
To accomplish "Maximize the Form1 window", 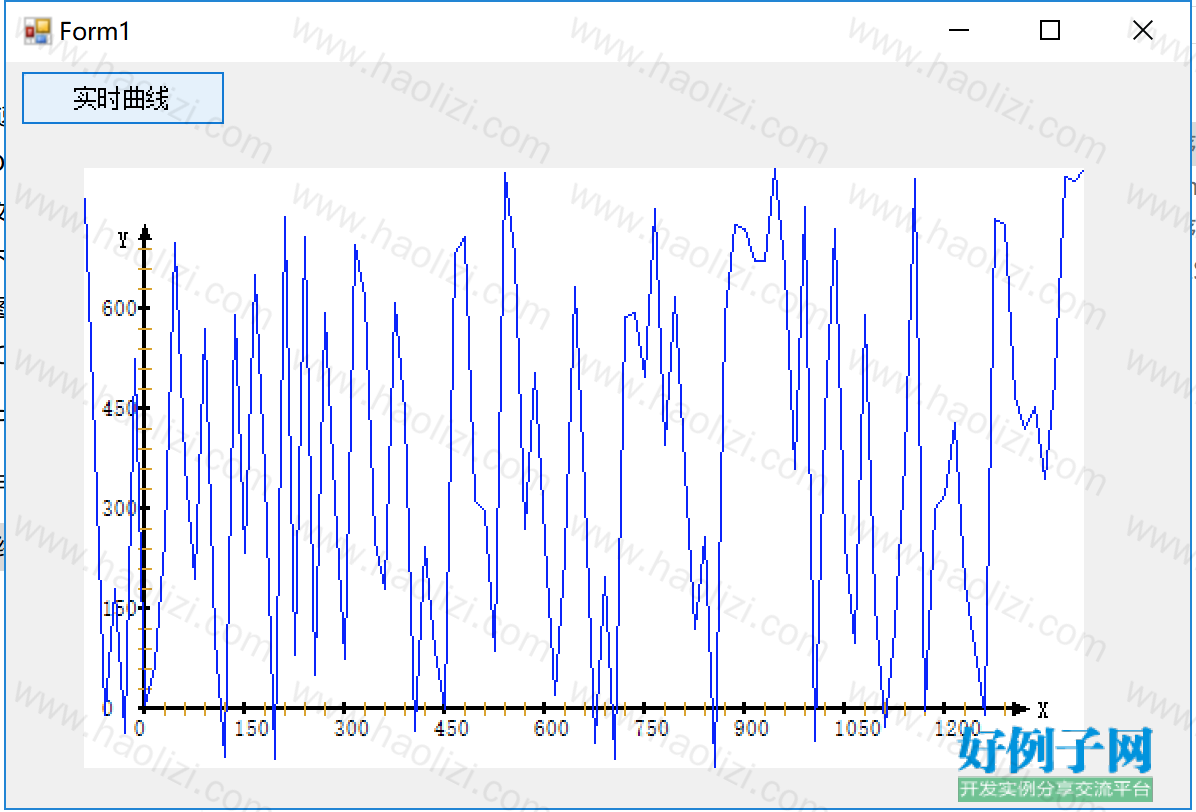I will coord(1050,30).
